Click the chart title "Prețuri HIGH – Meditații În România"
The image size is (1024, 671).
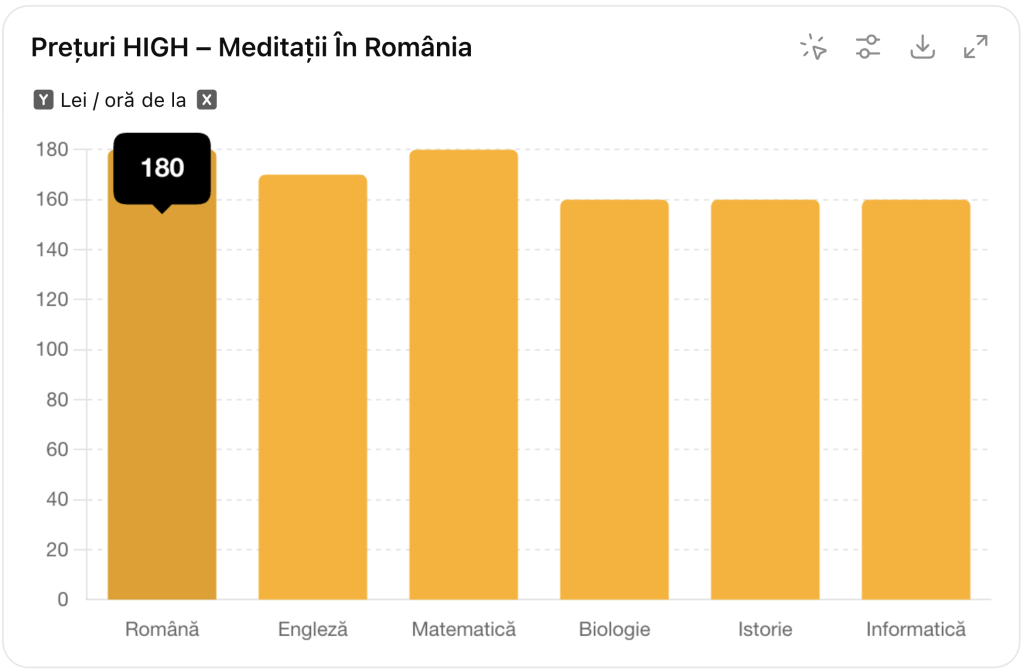pyautogui.click(x=251, y=47)
